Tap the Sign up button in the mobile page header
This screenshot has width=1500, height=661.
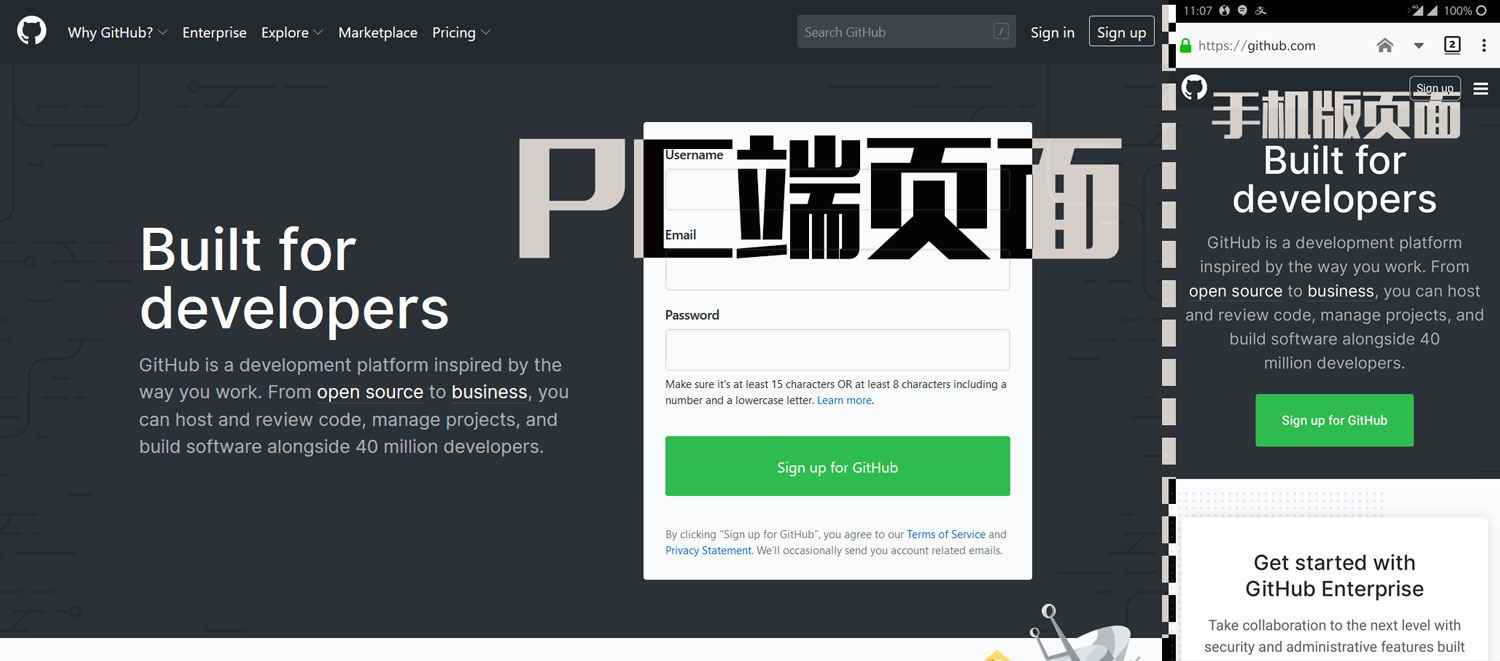(x=1435, y=88)
